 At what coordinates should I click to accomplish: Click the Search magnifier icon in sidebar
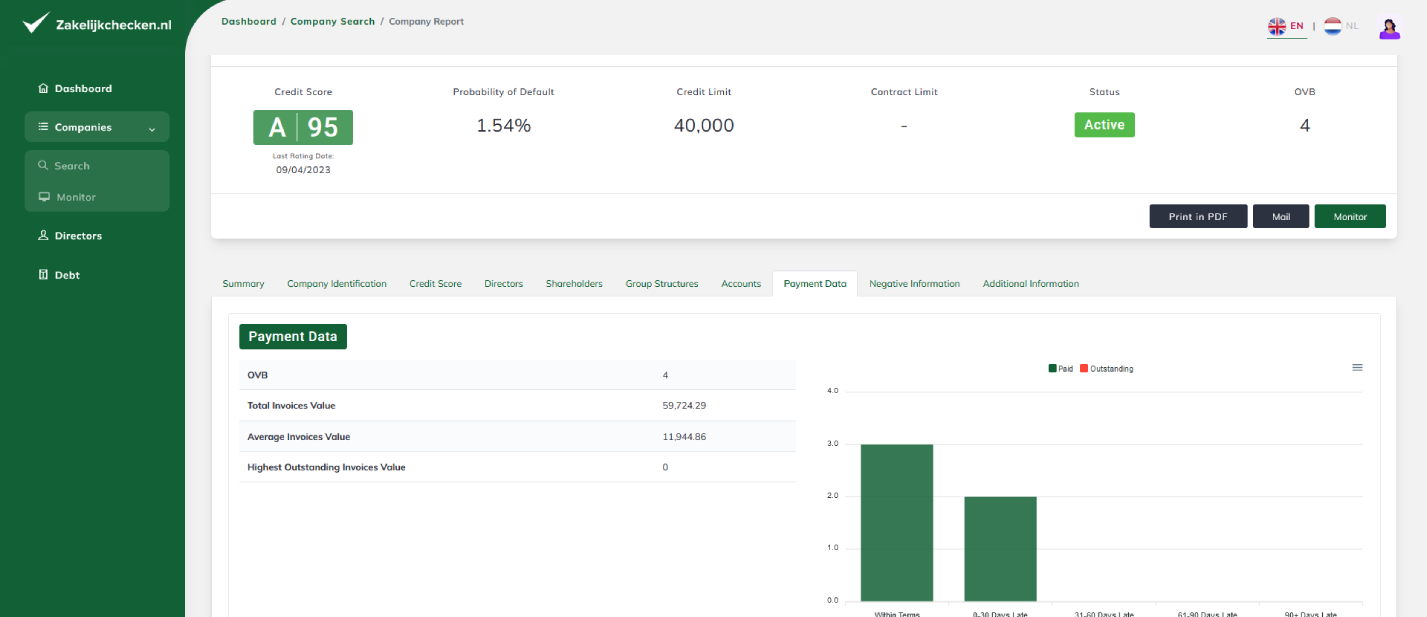click(43, 166)
